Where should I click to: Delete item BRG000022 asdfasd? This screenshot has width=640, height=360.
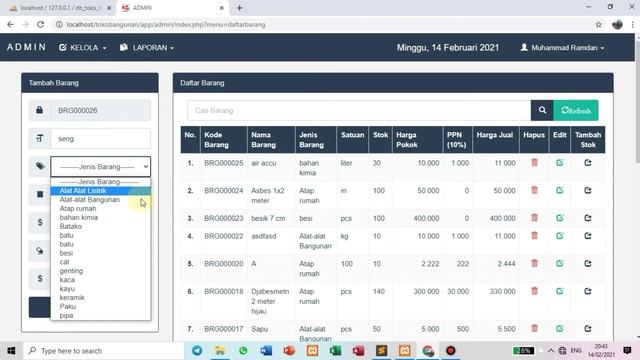534,236
